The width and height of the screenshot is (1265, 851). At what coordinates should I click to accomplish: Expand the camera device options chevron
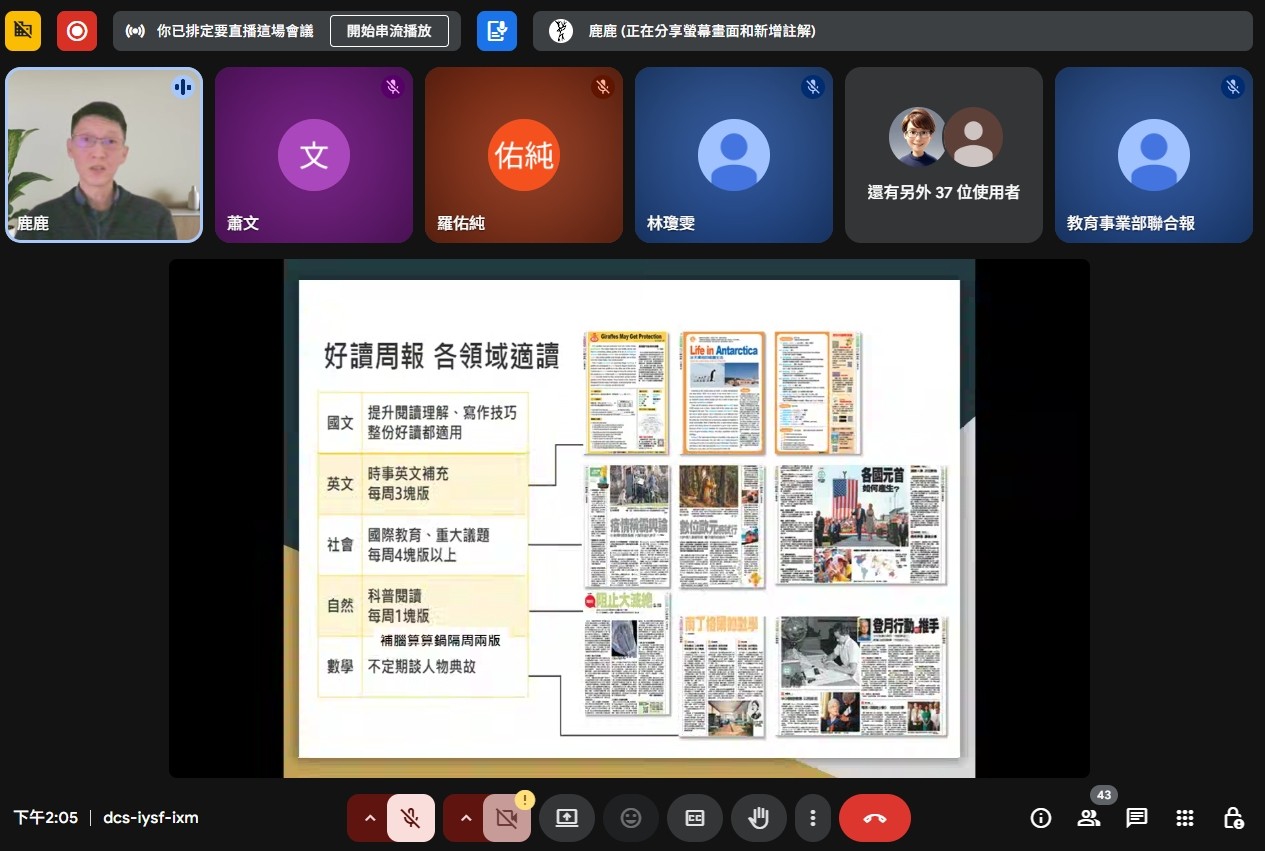[x=466, y=818]
